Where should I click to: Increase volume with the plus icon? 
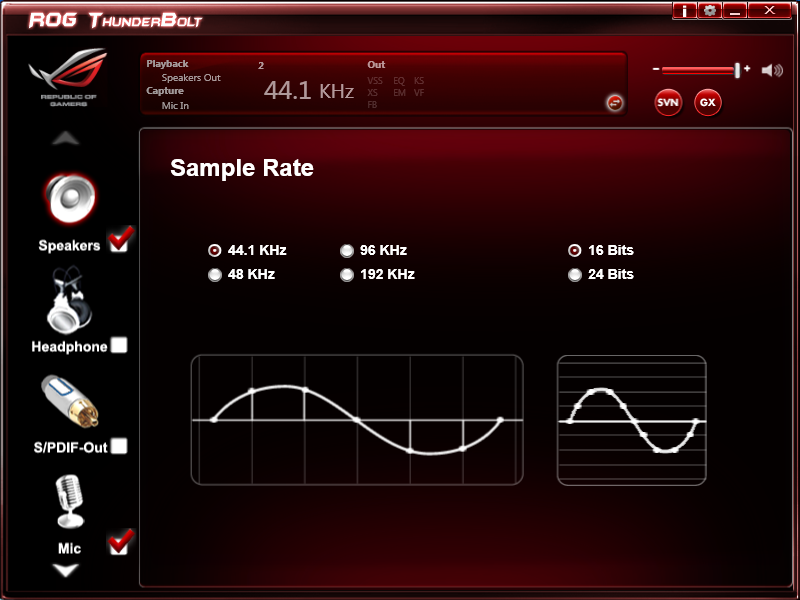747,68
